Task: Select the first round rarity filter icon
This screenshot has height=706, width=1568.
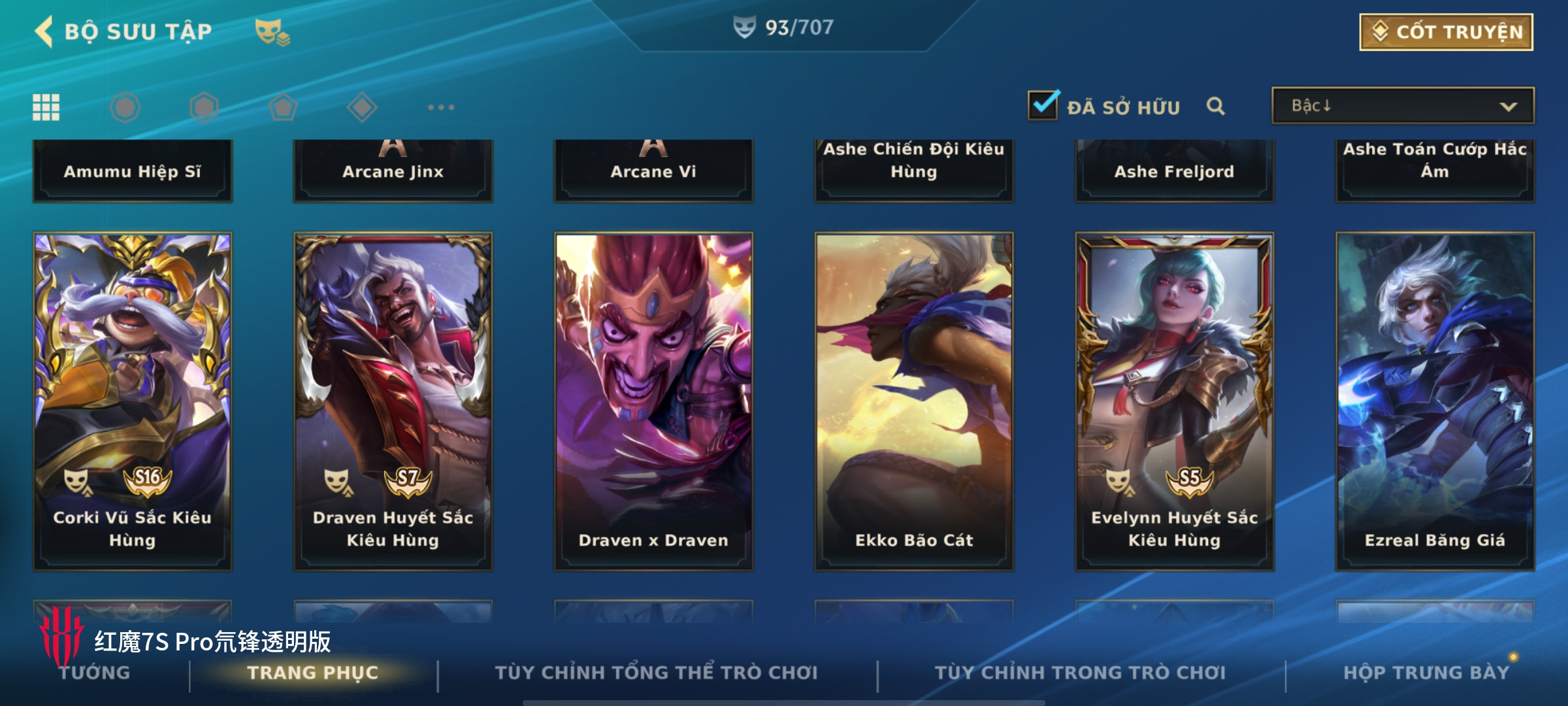Action: point(125,107)
